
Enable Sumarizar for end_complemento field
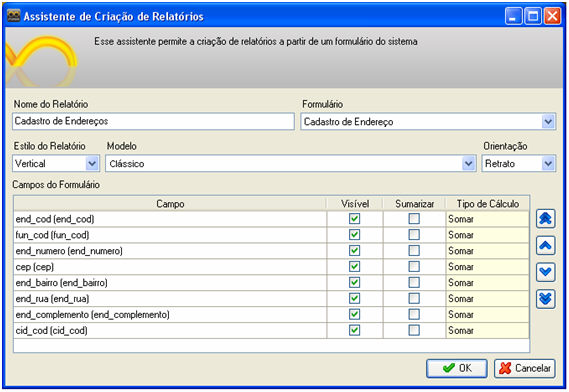[414, 314]
